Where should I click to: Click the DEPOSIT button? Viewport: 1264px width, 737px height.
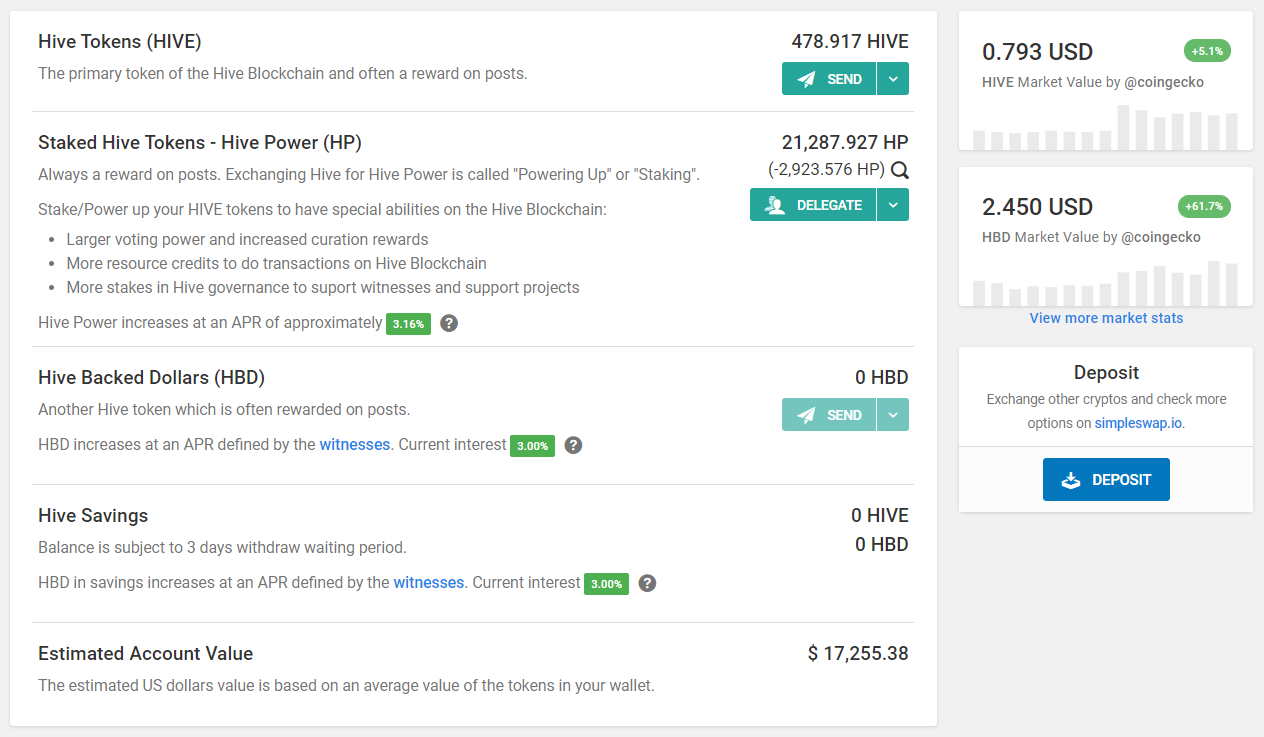click(1106, 480)
